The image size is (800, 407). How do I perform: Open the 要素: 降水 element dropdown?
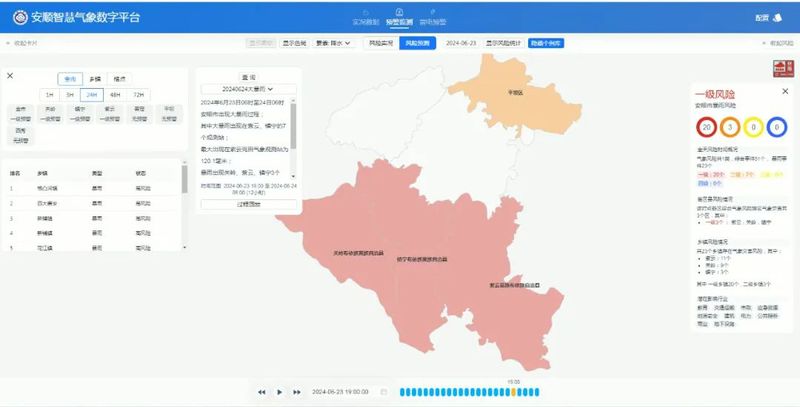coord(334,43)
